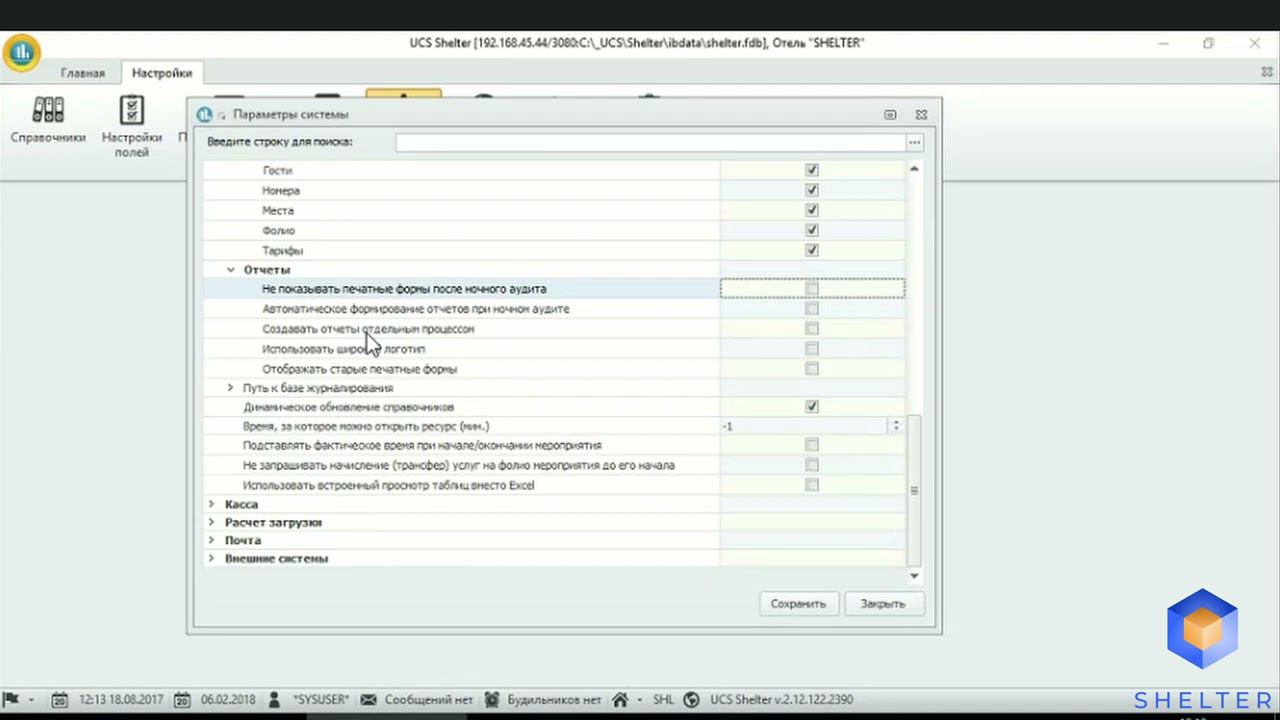1280x720 pixels.
Task: Click the Параметры системы dialog icon
Action: [x=204, y=114]
